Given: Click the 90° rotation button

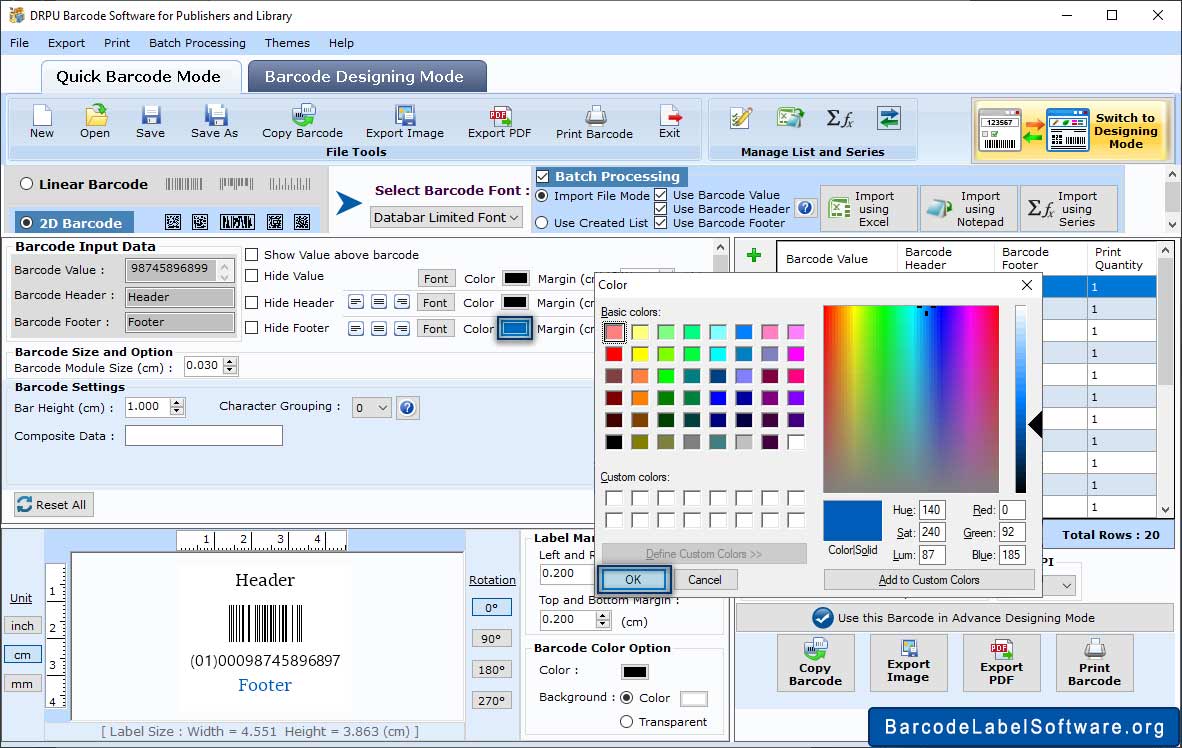Looking at the screenshot, I should (491, 639).
